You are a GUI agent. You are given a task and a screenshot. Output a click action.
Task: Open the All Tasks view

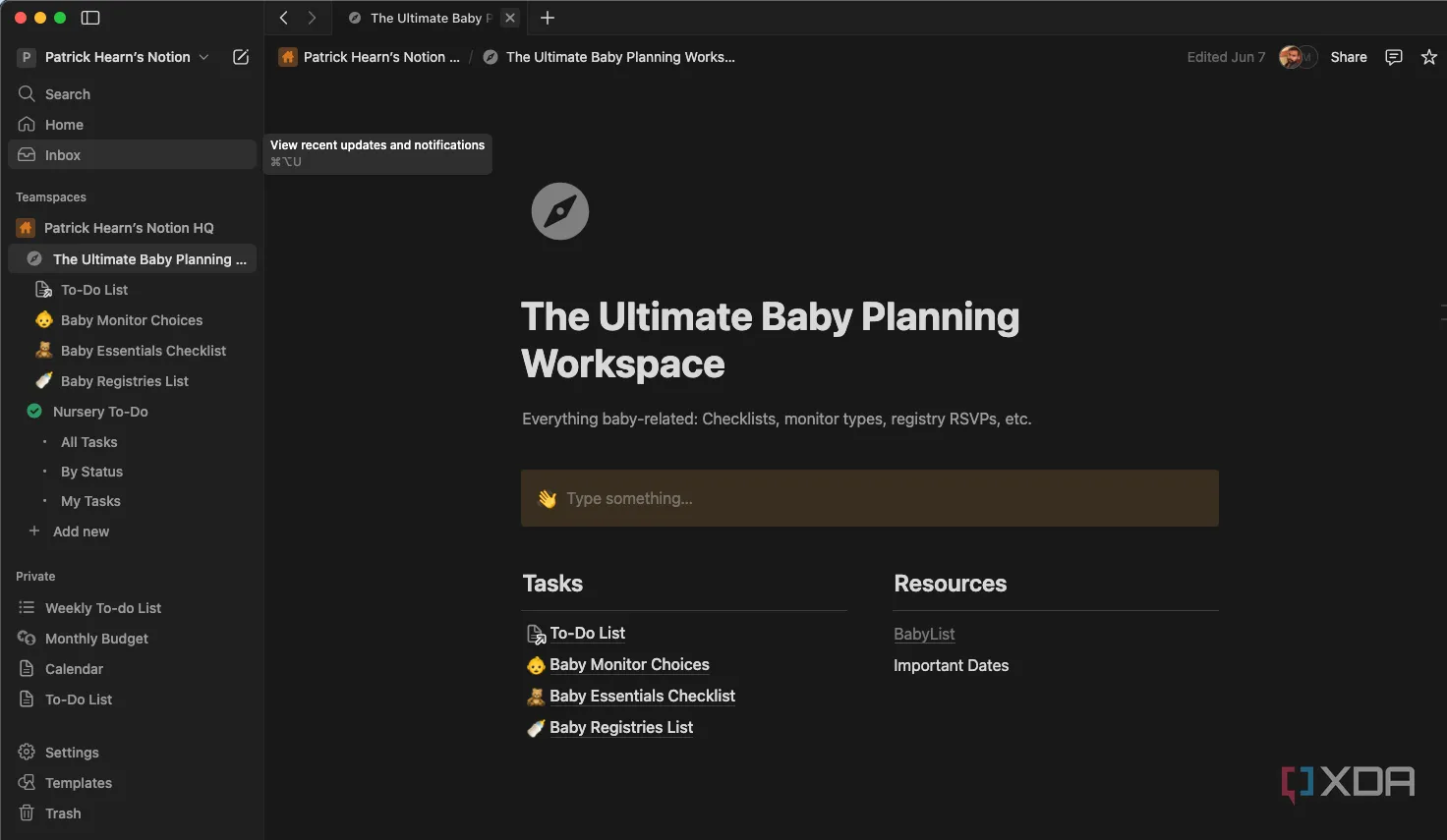click(132, 442)
